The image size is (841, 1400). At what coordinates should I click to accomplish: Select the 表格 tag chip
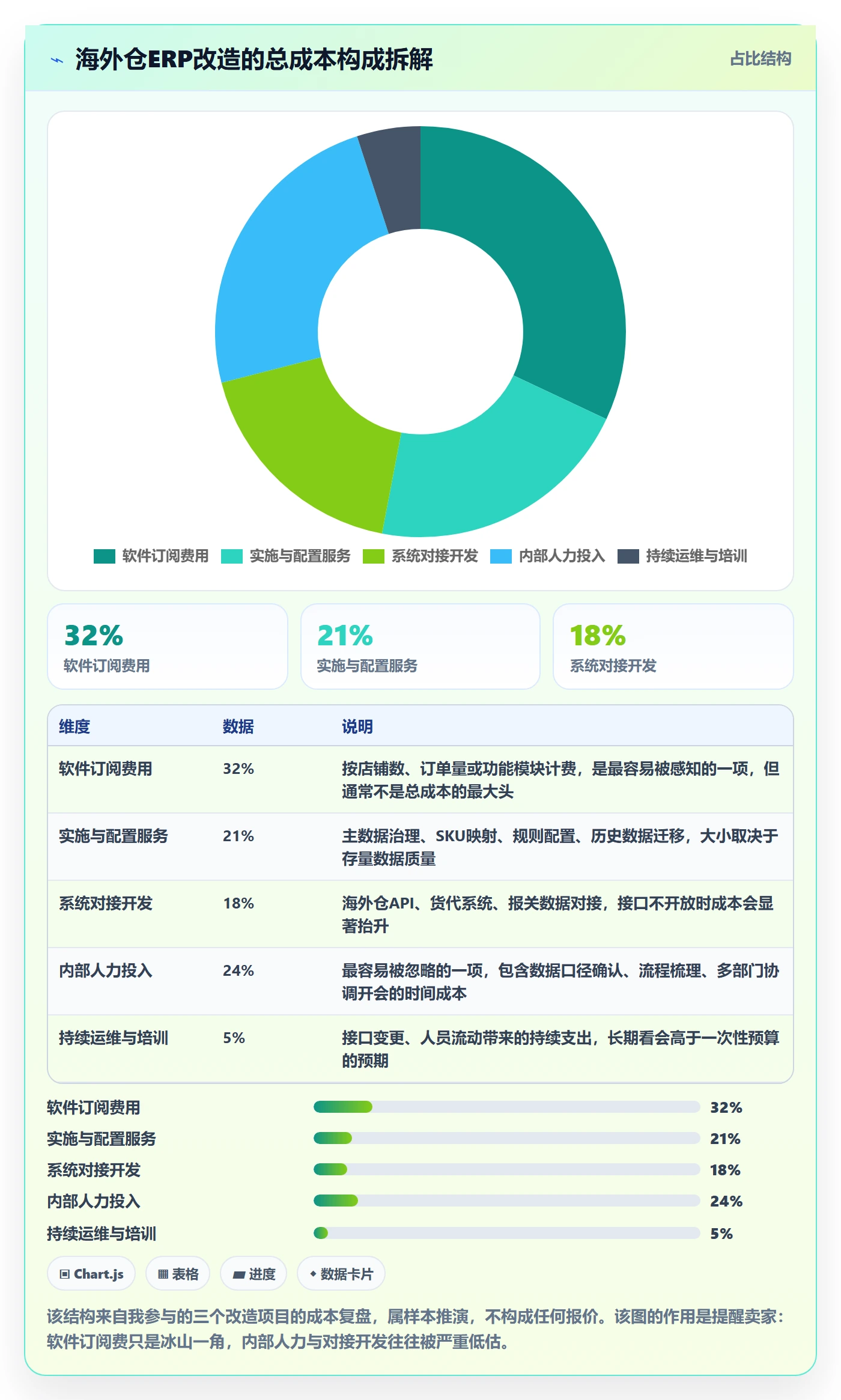178,1274
